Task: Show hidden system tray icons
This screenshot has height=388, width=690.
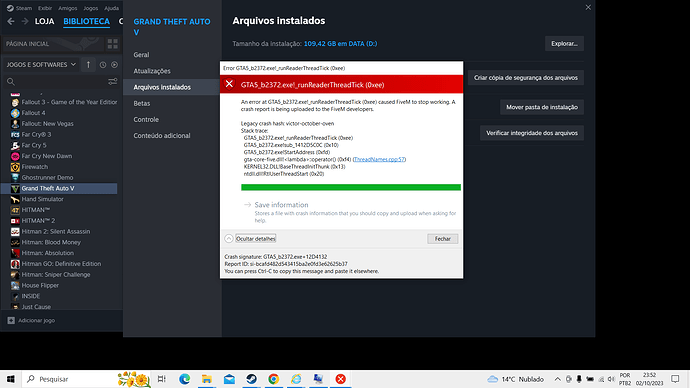Action: click(x=558, y=379)
